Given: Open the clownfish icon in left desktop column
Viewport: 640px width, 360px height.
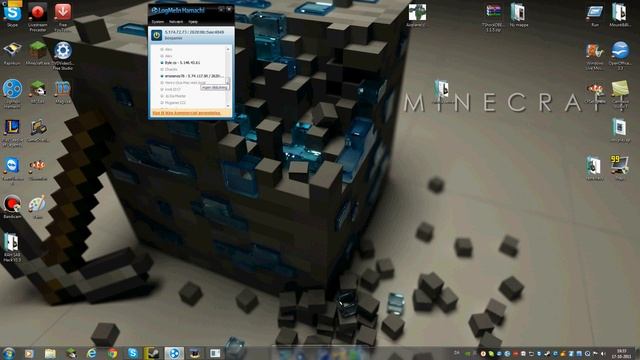Looking at the screenshot, I should 38,168.
